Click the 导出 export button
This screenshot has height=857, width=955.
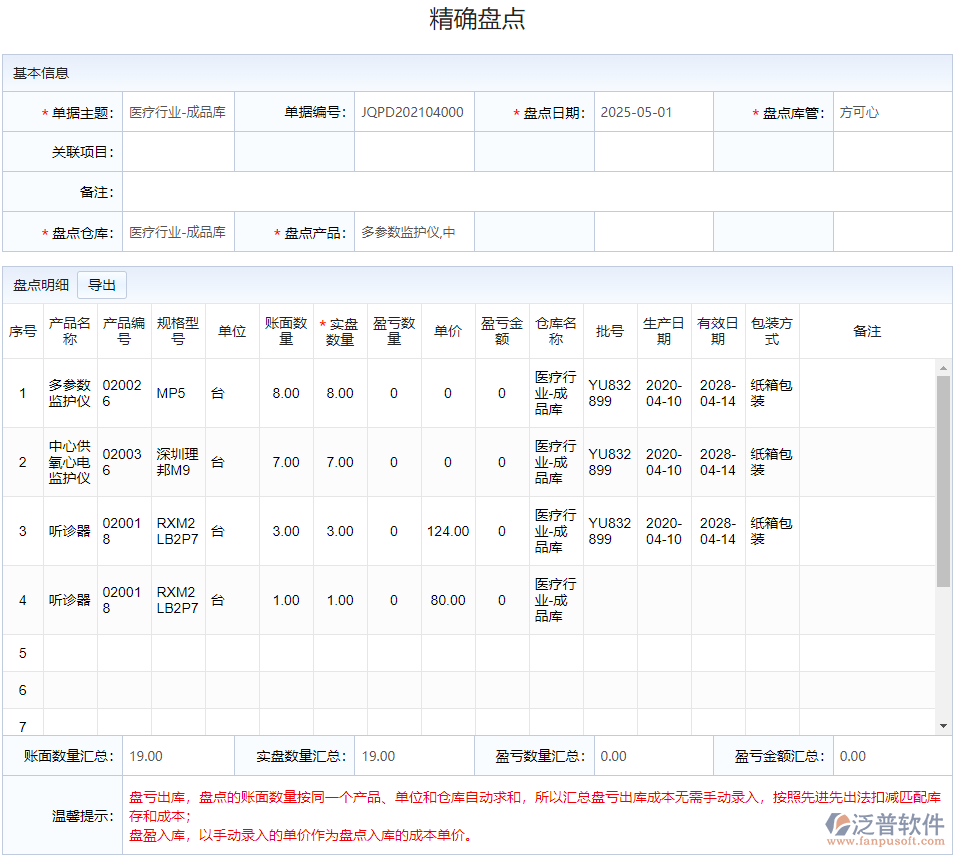coord(104,284)
